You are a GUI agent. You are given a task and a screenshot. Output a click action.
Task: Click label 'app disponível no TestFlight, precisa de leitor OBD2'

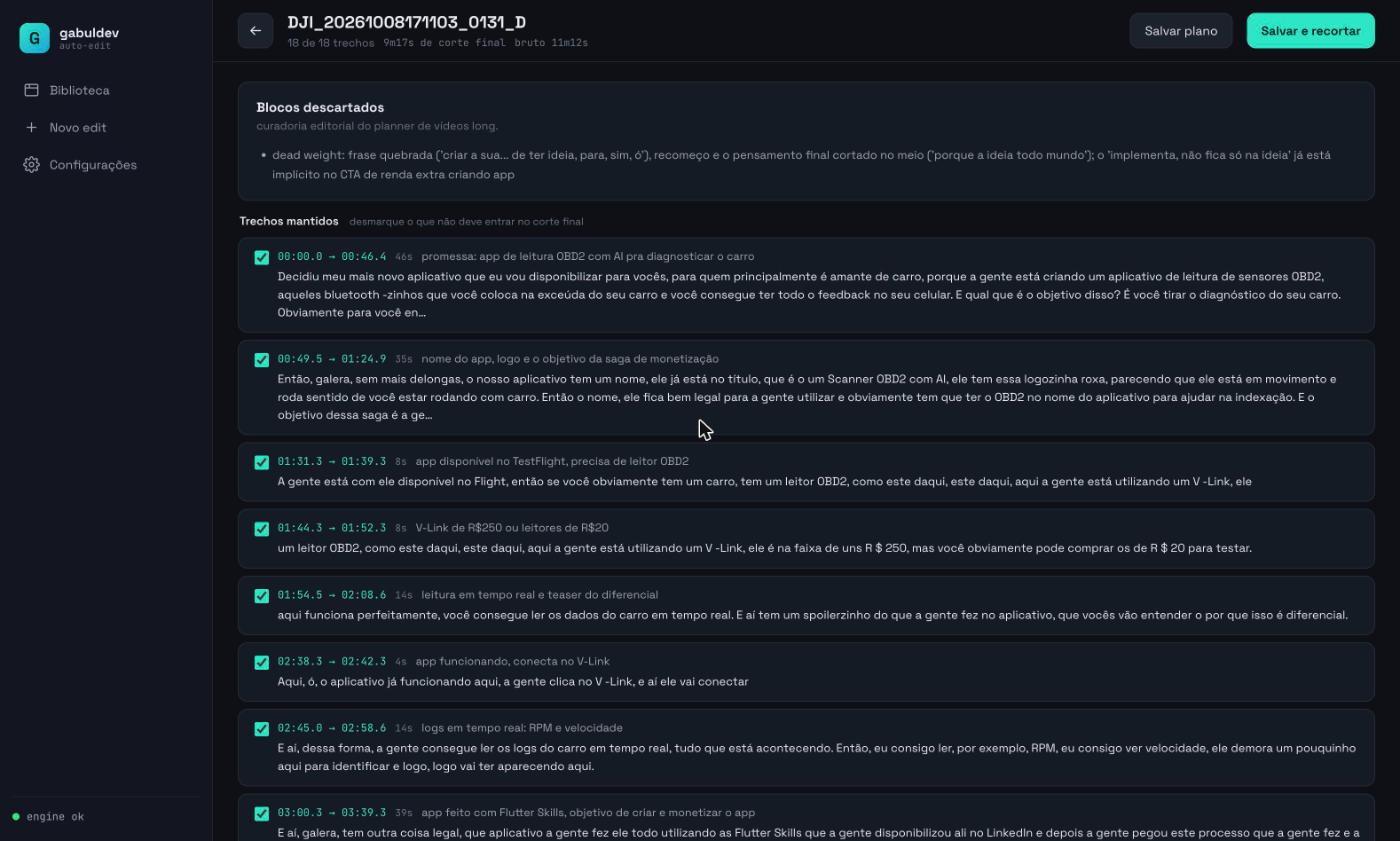(552, 462)
